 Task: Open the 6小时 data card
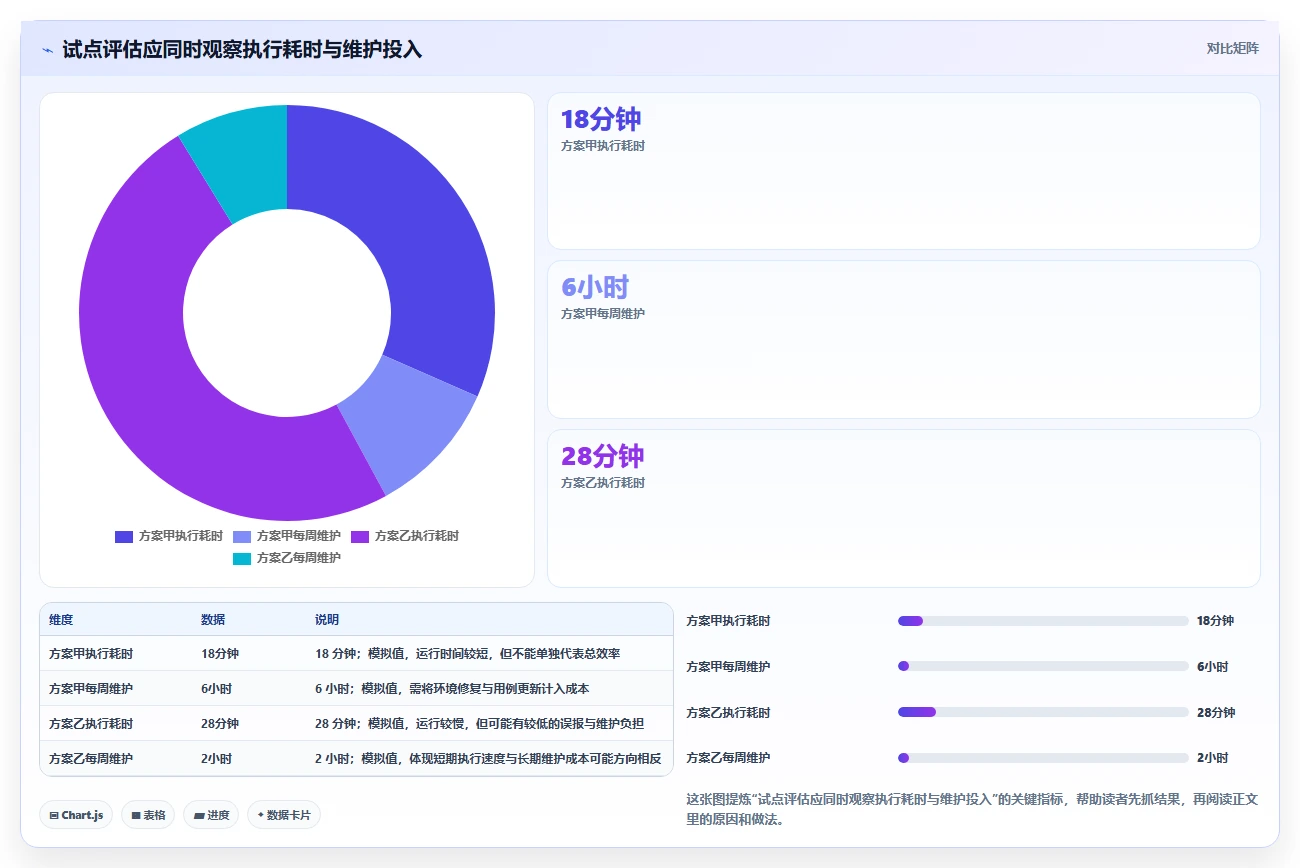(x=903, y=339)
